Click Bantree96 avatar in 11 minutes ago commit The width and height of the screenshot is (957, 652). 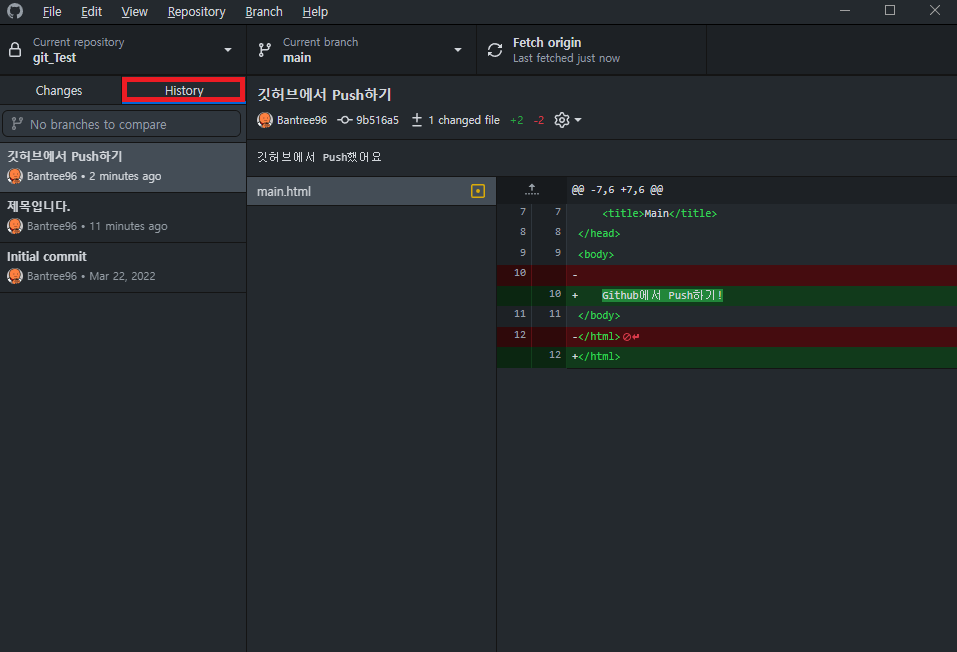point(15,226)
